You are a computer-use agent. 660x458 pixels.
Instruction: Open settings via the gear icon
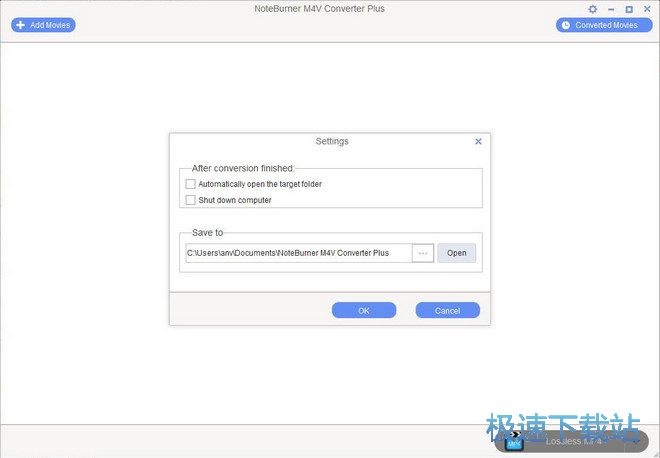pyautogui.click(x=593, y=9)
